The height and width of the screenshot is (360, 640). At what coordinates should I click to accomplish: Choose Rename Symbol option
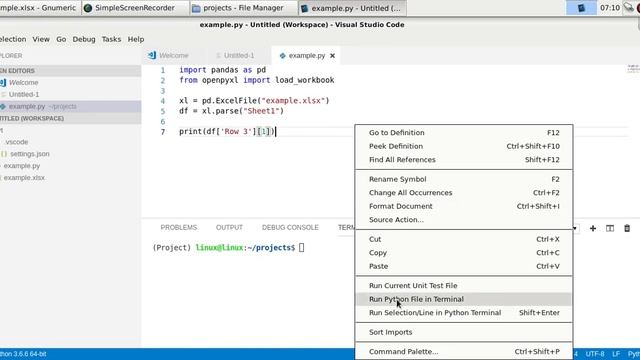[464, 179]
